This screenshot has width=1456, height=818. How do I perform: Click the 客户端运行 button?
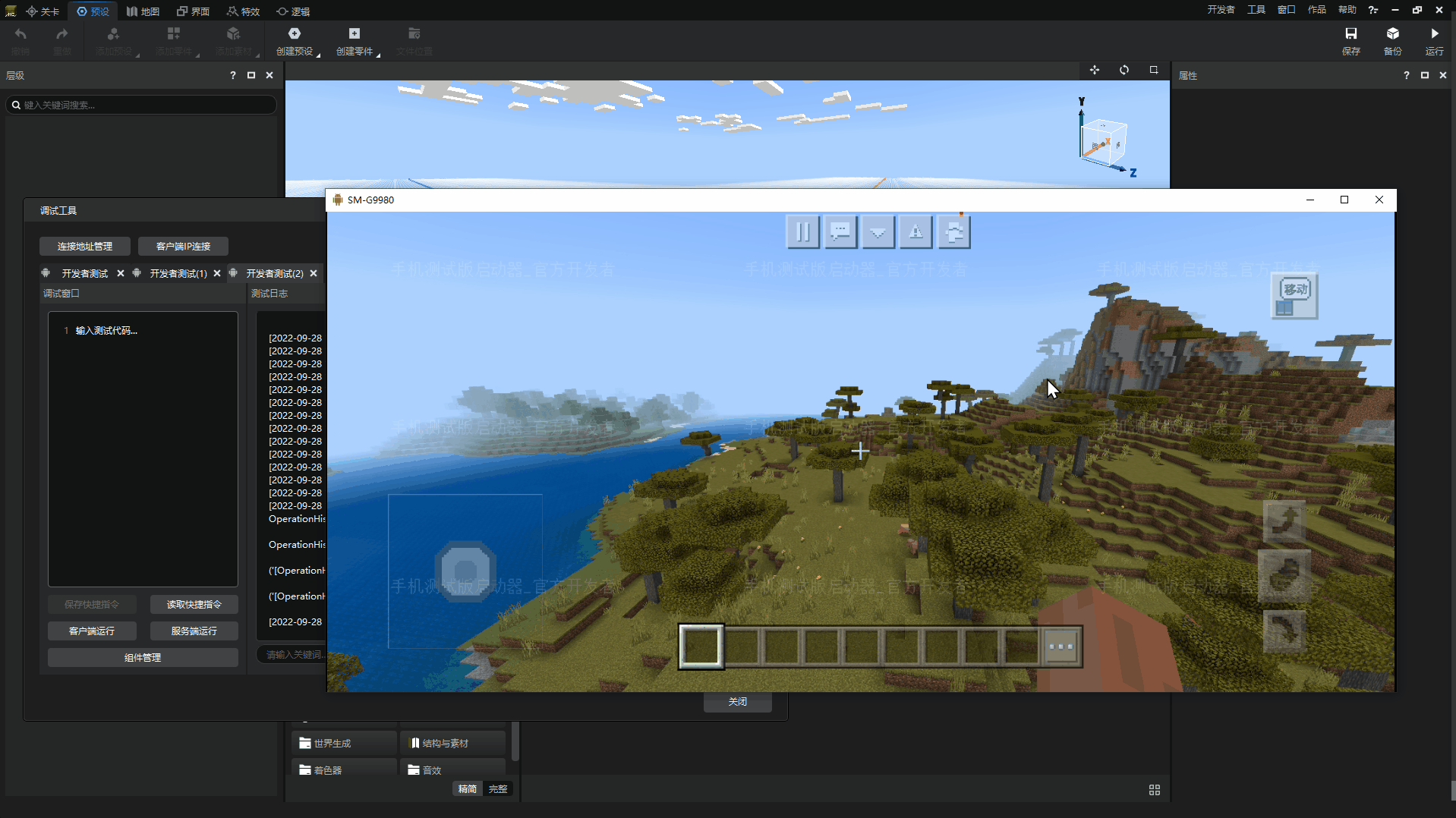[x=92, y=631]
